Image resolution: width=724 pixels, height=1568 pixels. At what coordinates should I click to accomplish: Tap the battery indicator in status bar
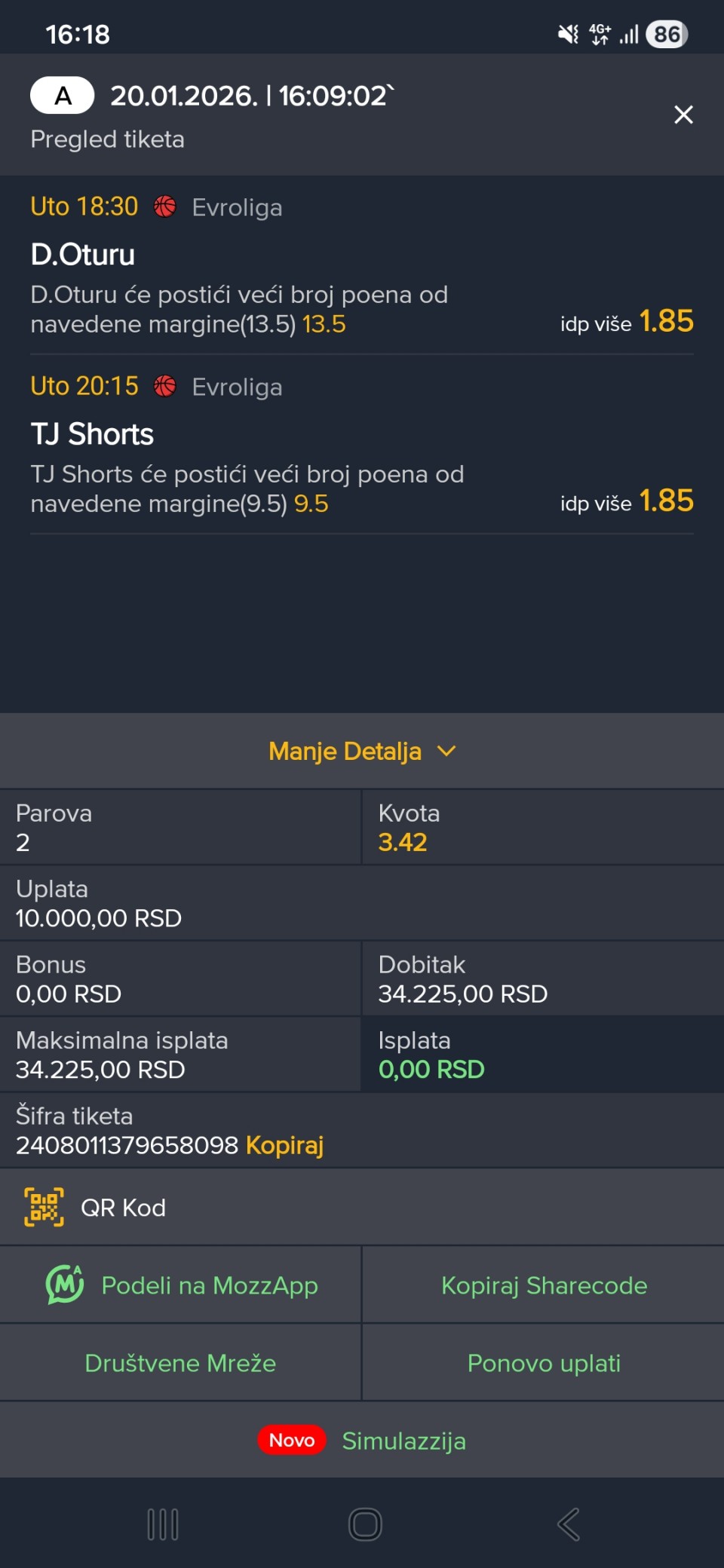click(667, 34)
